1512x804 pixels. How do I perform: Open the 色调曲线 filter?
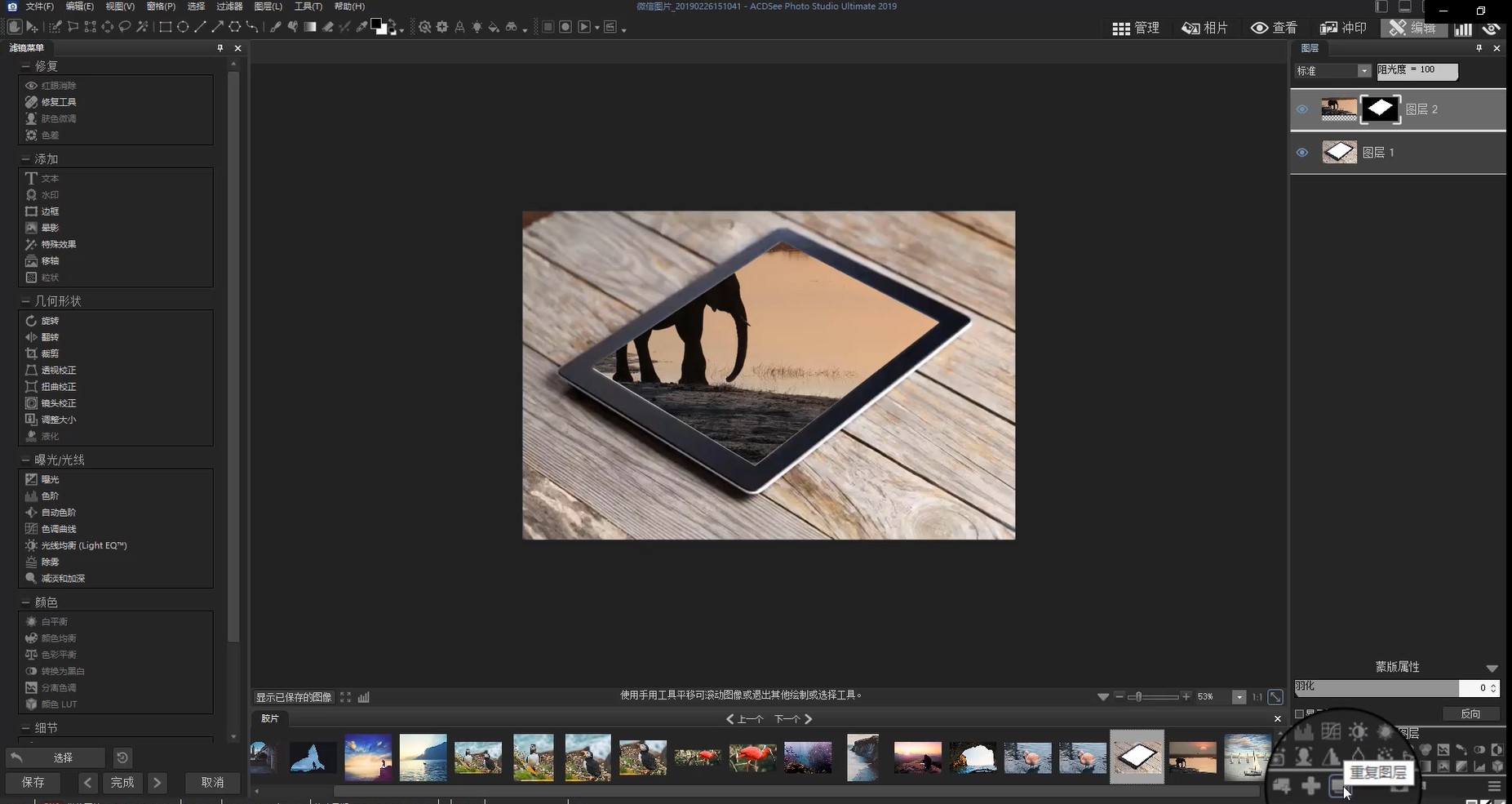(59, 529)
